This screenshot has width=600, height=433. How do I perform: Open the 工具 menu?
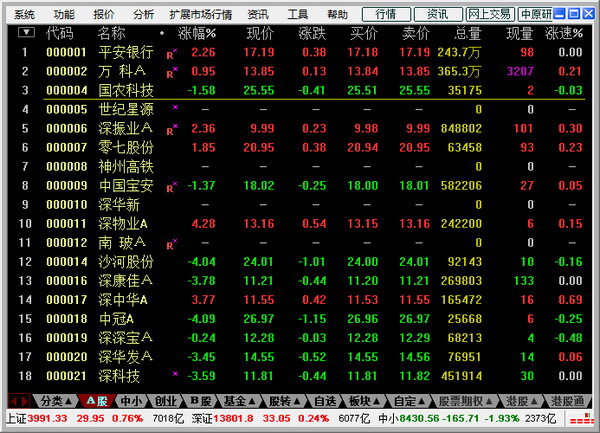(x=298, y=15)
